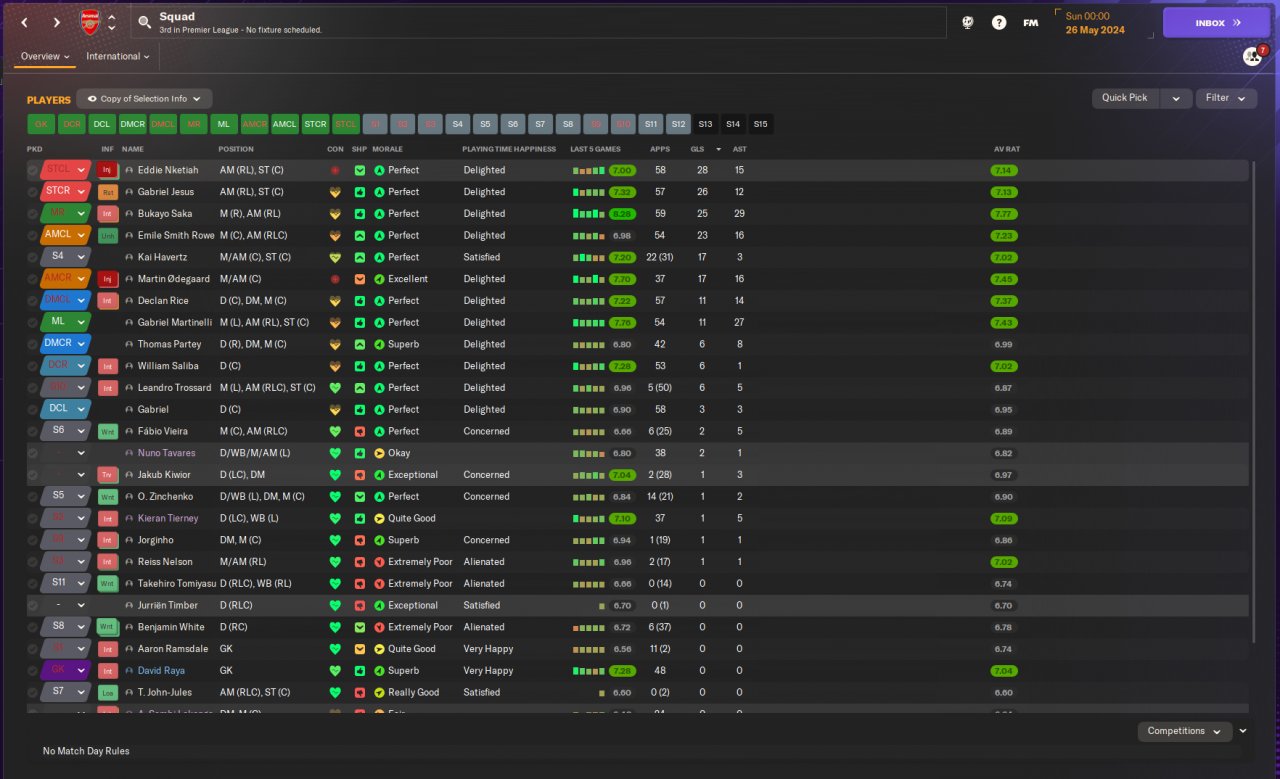Click the player icon beside Kai Havertz
Image resolution: width=1280 pixels, height=779 pixels.
[x=129, y=258]
